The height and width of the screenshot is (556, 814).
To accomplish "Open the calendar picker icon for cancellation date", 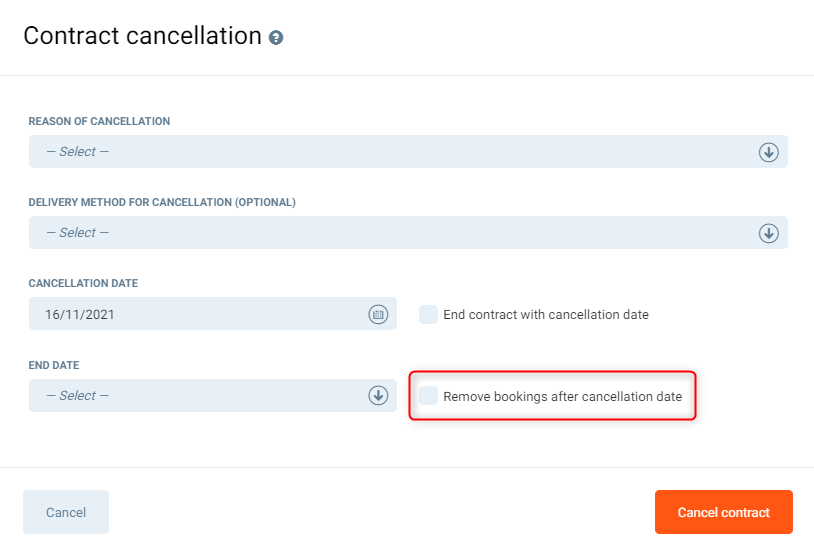I will coord(378,314).
